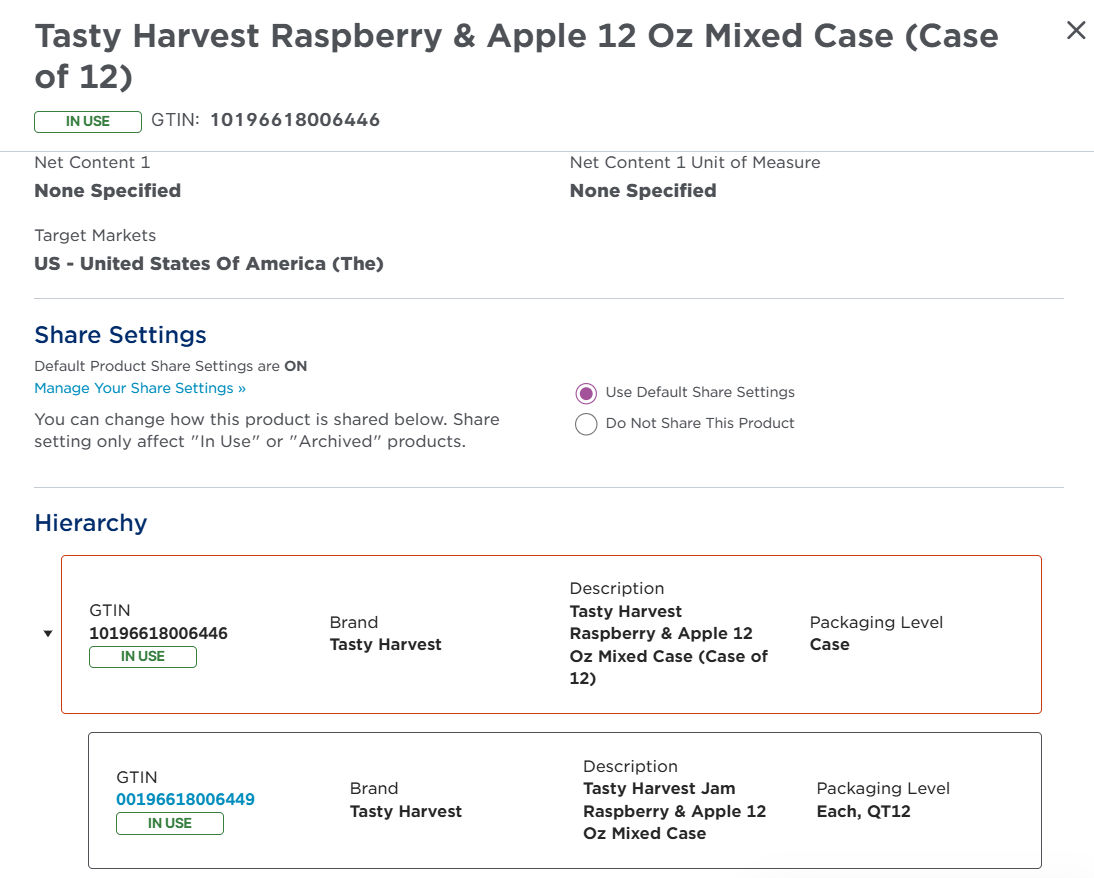Close the product detail dialog
The height and width of the screenshot is (878, 1094).
point(1076,30)
